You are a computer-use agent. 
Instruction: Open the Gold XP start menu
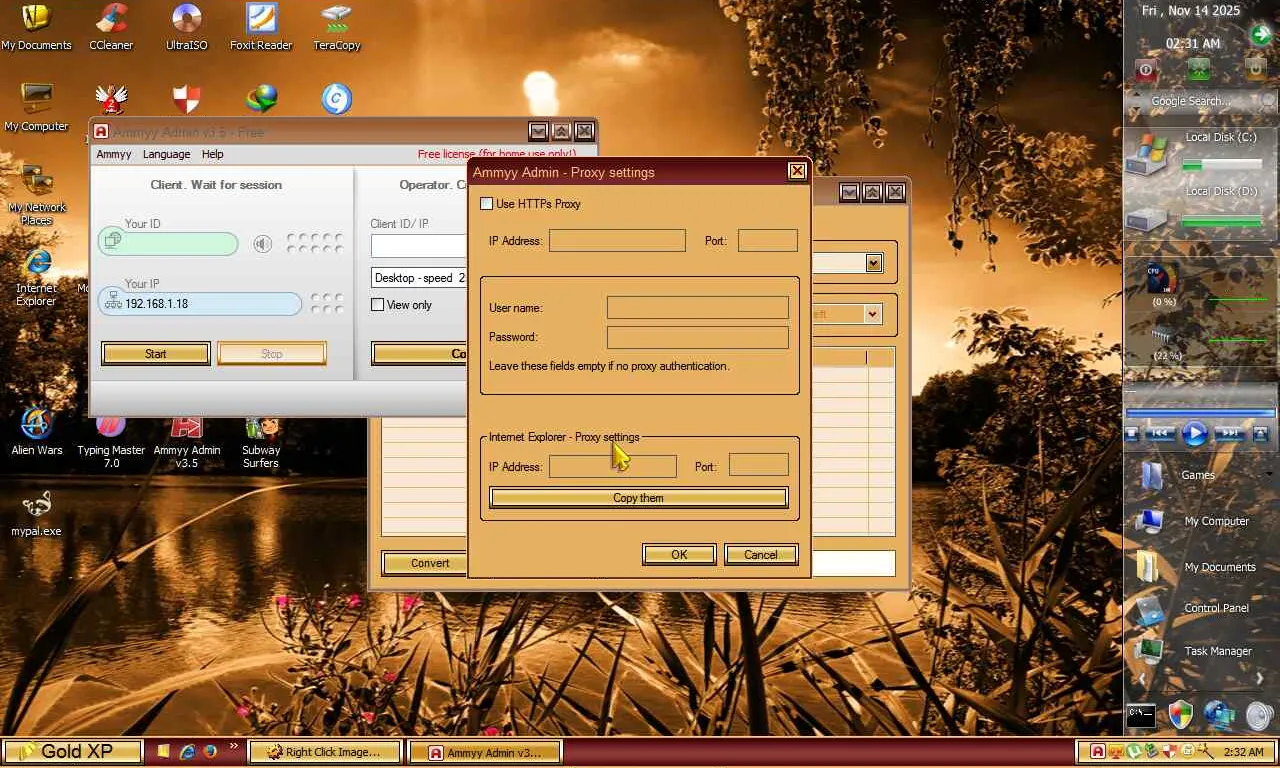pos(72,751)
